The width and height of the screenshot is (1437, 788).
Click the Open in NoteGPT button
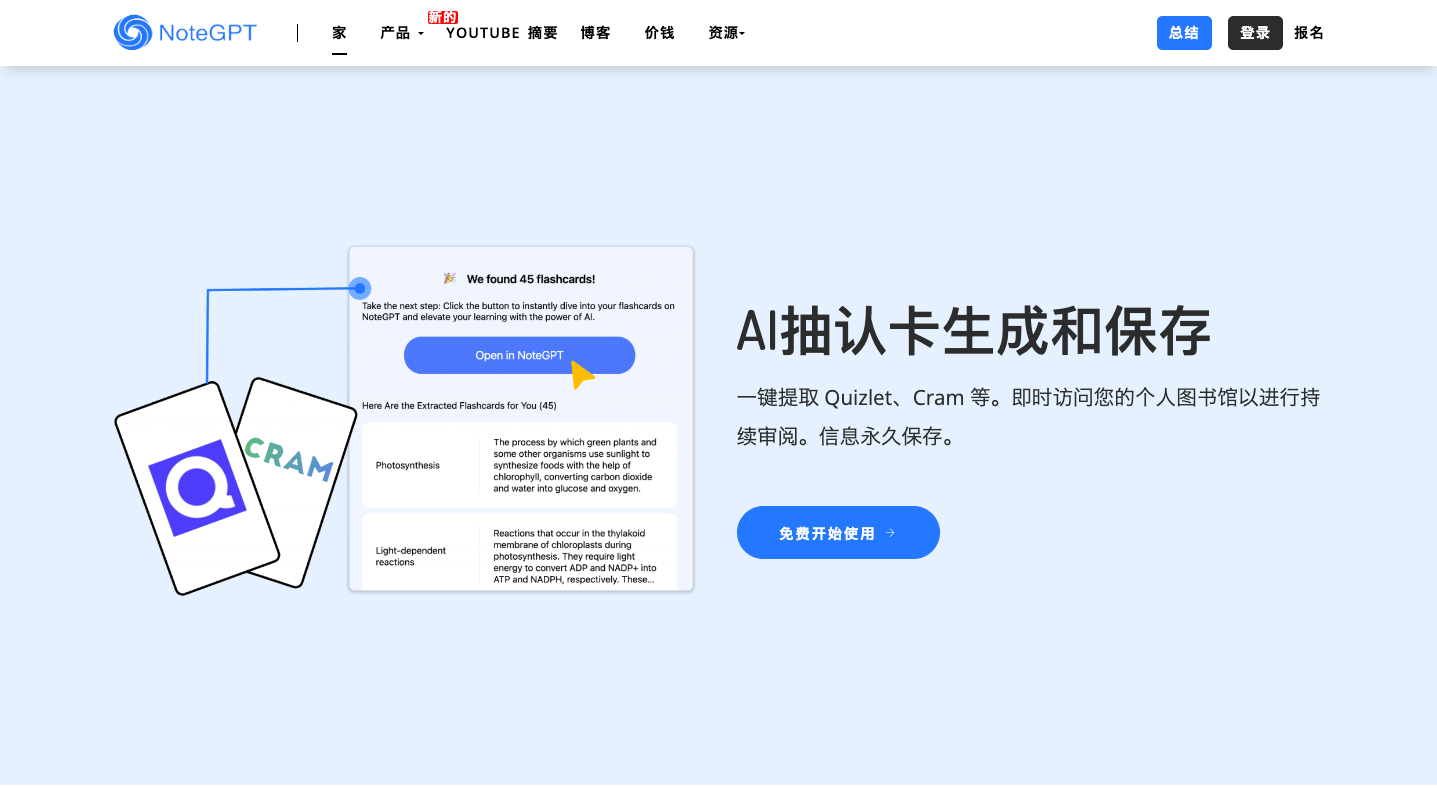[519, 355]
